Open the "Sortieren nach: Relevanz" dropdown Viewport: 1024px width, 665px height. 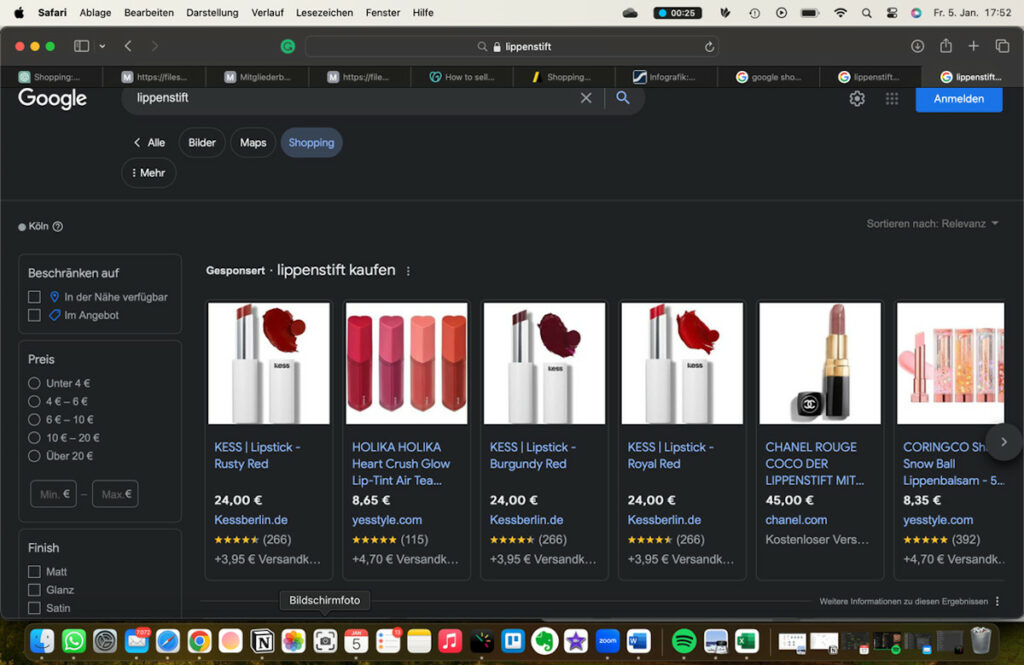click(932, 223)
